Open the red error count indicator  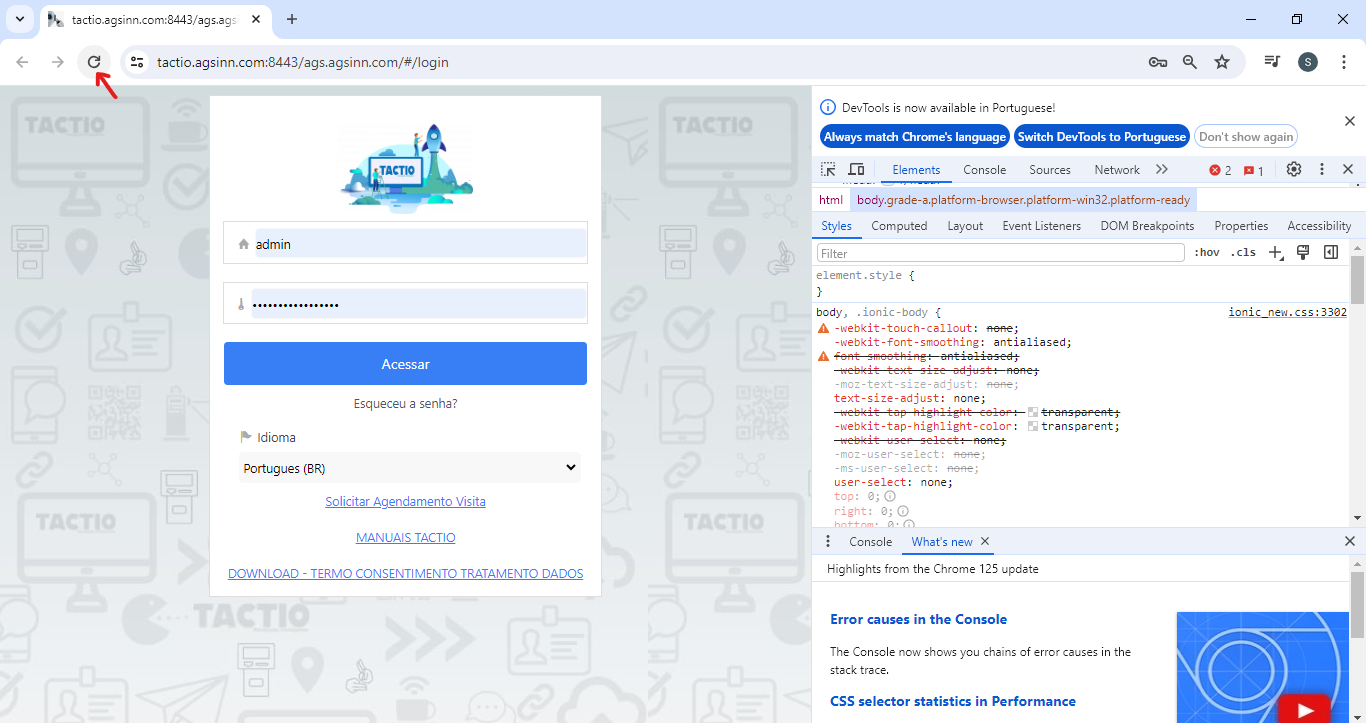(1220, 171)
